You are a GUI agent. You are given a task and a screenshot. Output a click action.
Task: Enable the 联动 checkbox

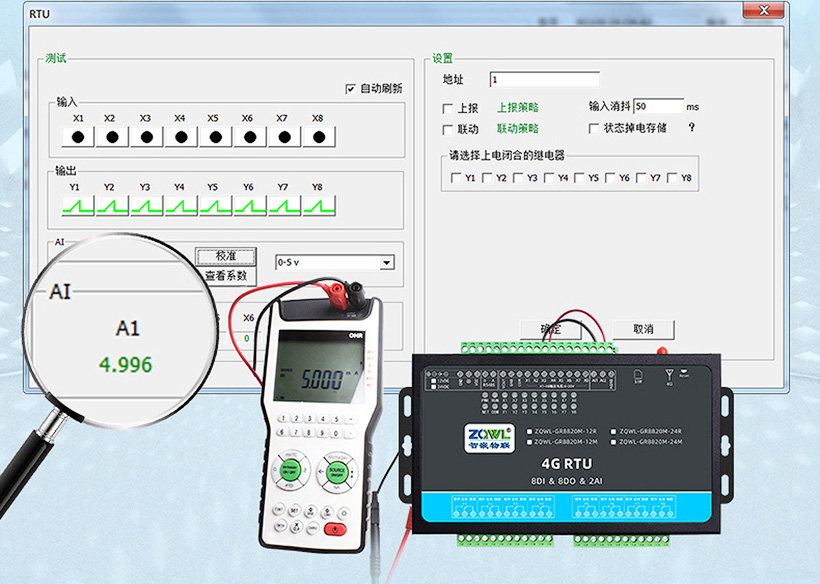click(448, 129)
